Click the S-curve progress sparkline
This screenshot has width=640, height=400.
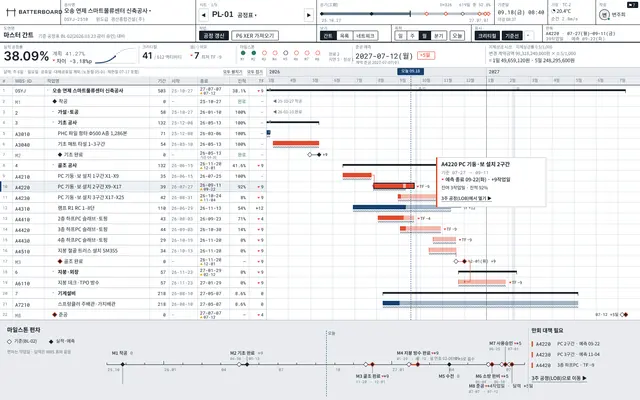pyautogui.click(x=116, y=56)
